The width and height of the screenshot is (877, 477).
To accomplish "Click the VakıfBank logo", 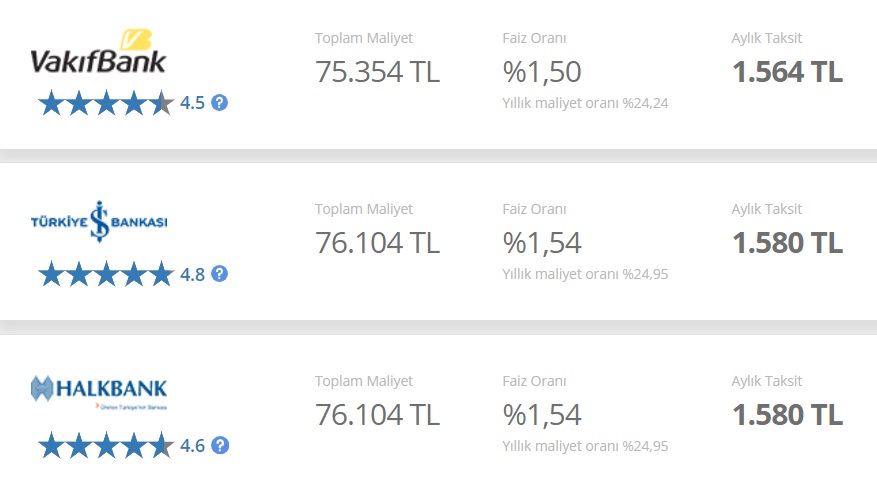I will click(x=98, y=51).
